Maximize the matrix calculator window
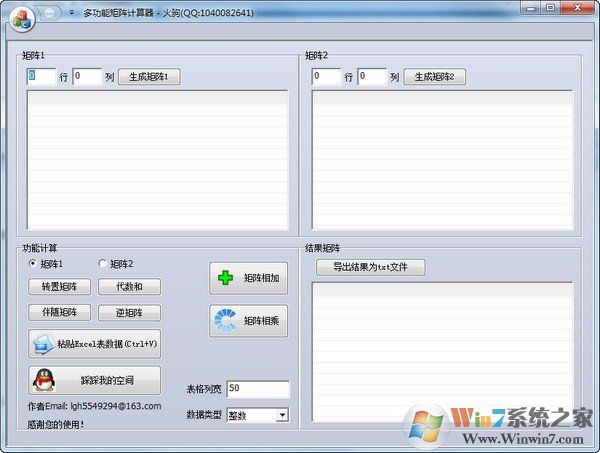600x453 pixels. point(550,8)
